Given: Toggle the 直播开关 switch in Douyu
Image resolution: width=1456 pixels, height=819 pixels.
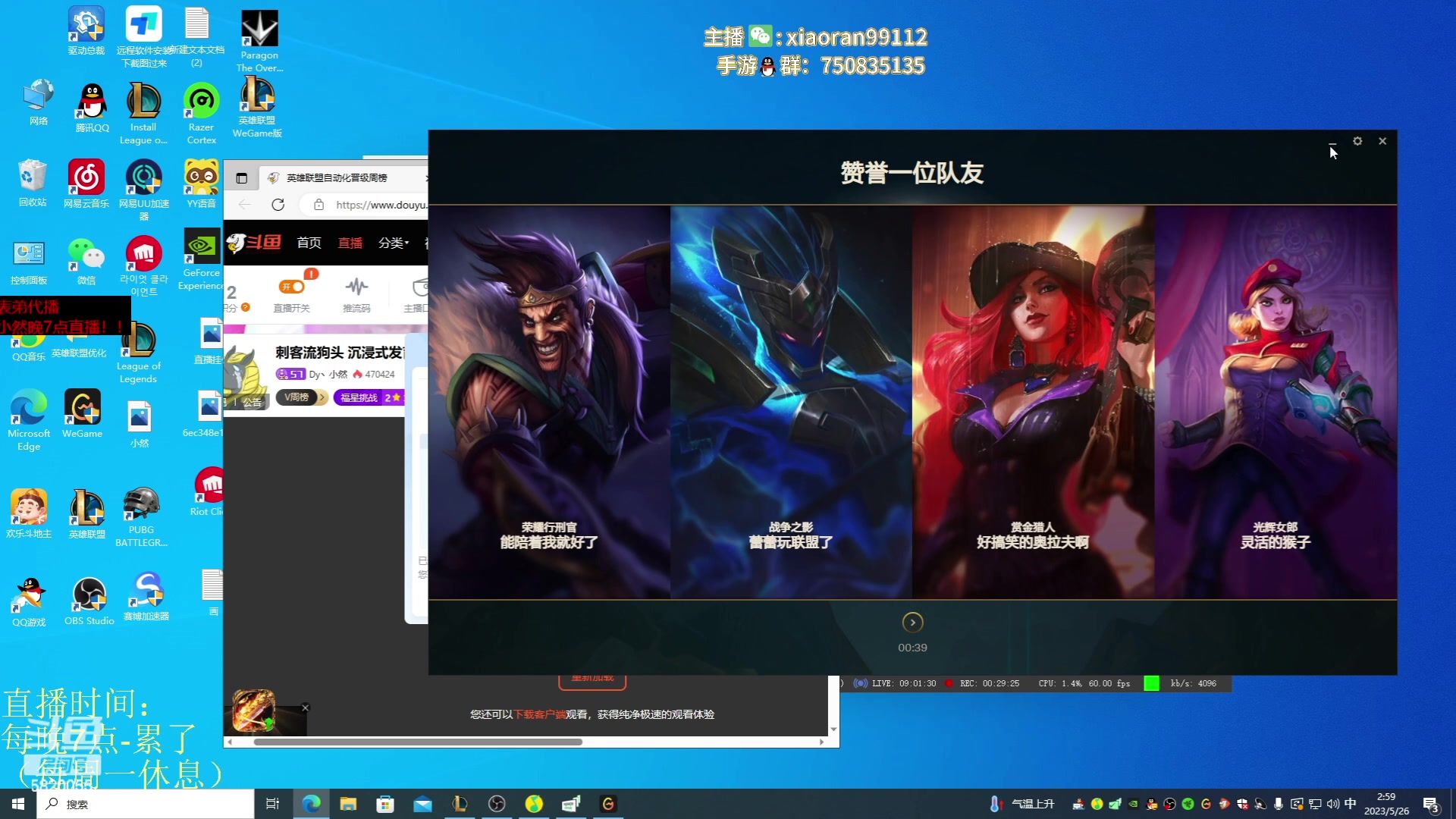Looking at the screenshot, I should tap(292, 287).
